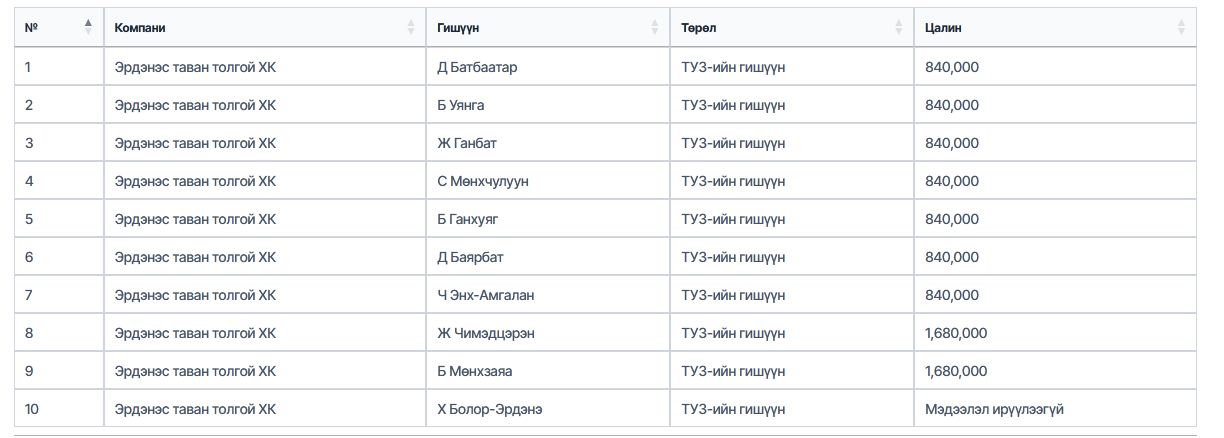Viewport: 1224px width, 438px height.
Task: Click sort arrows in Цалин header
Action: [x=1182, y=27]
